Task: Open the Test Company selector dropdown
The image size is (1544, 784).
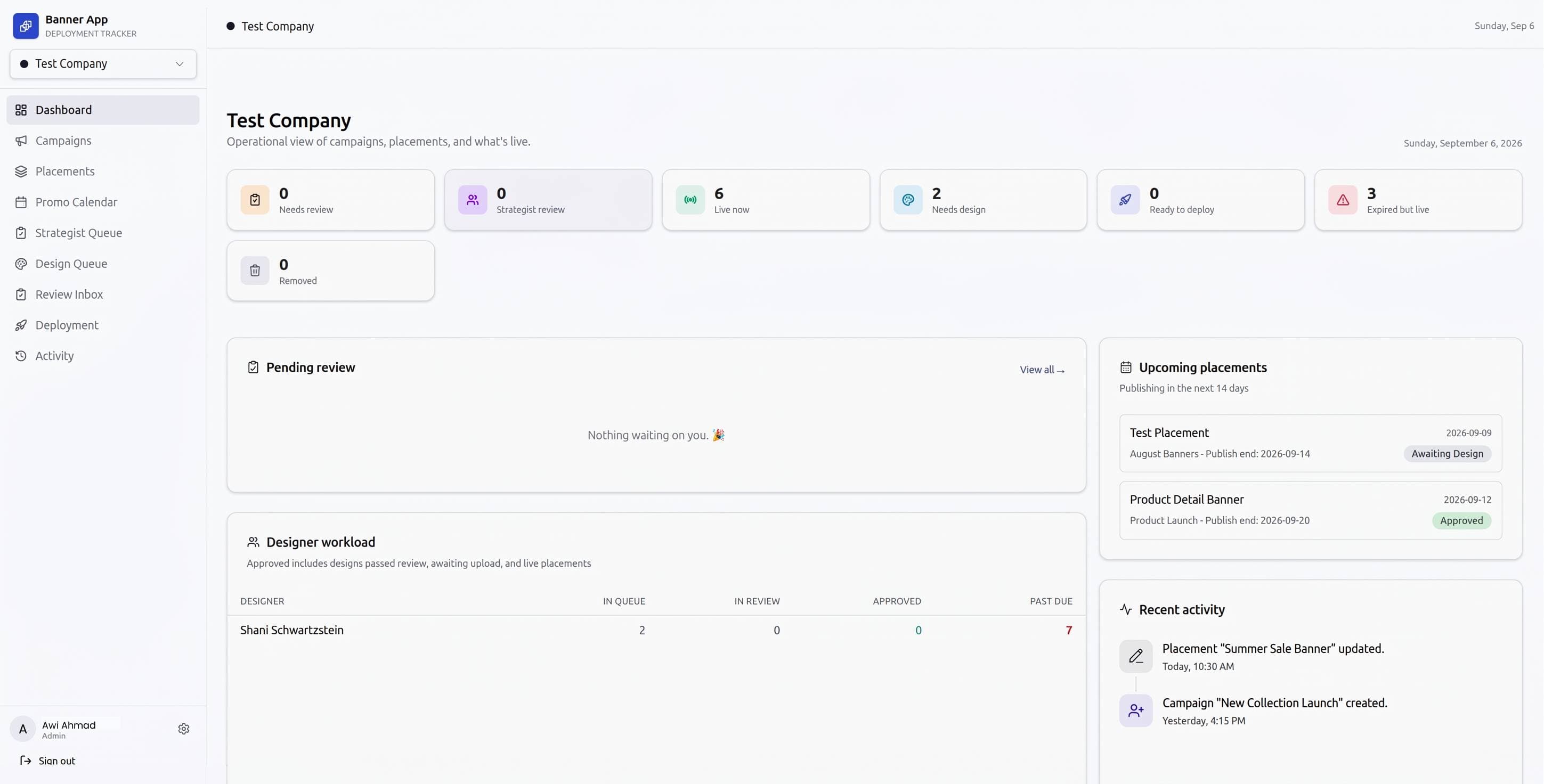Action: point(103,64)
